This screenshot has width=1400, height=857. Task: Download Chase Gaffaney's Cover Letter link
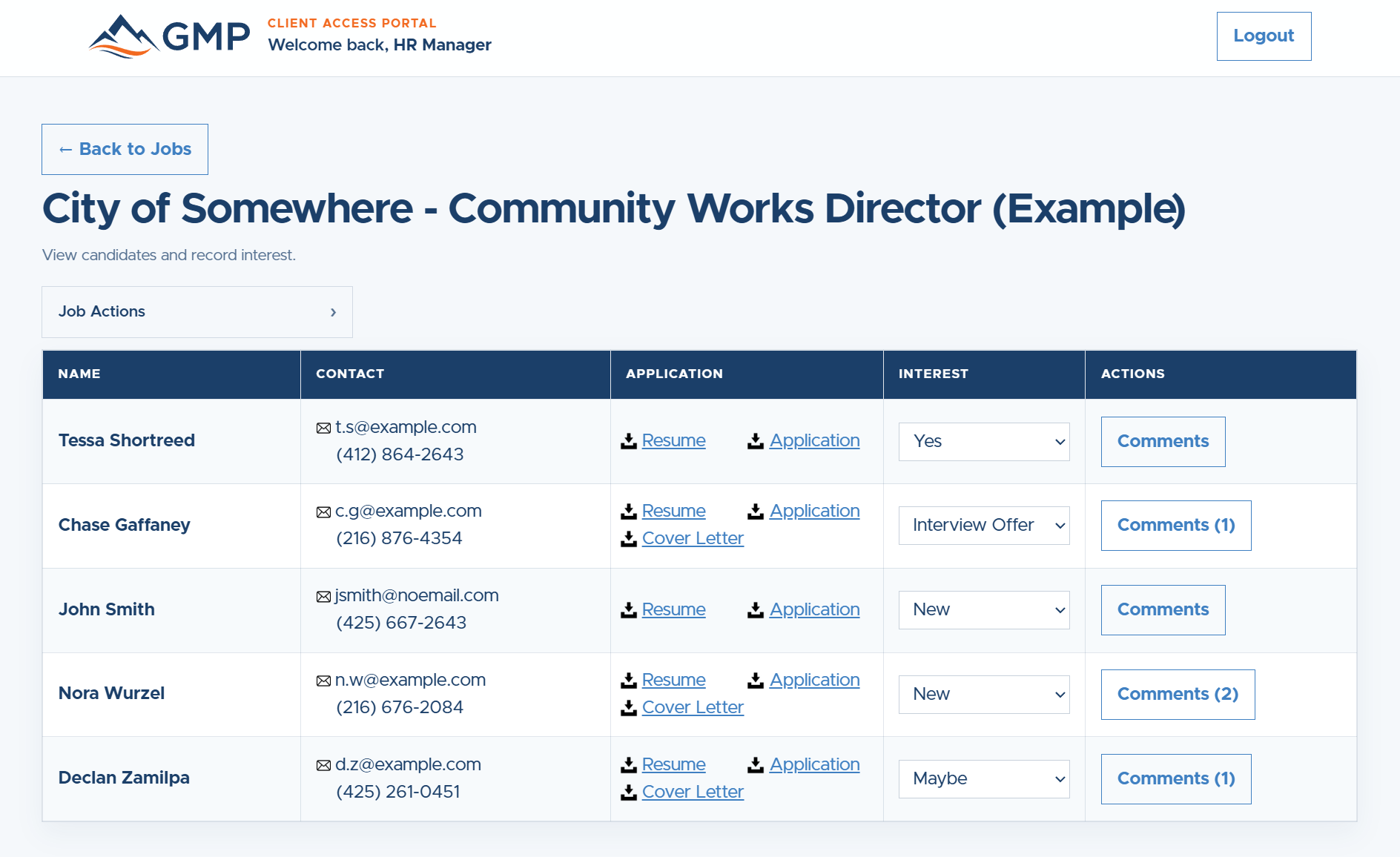(x=693, y=539)
